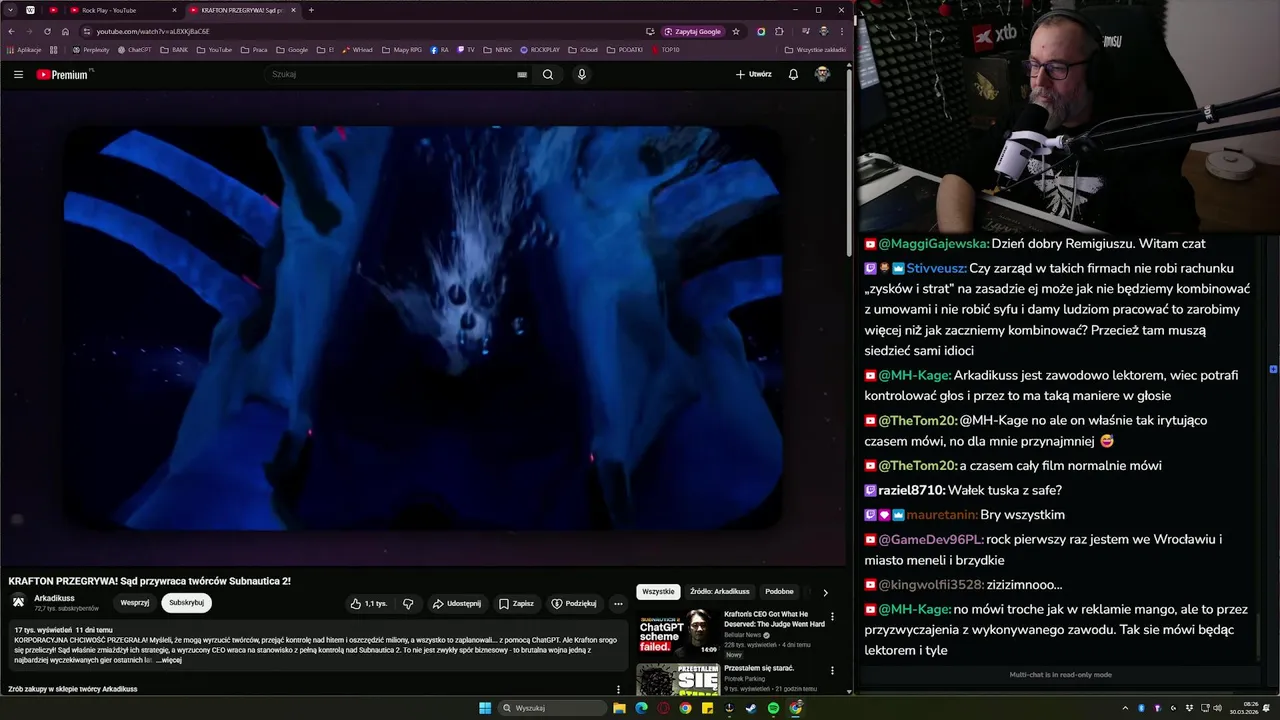Open the Przestałem się starać thumbnail
Screen dimensions: 1280x720
coord(678,679)
